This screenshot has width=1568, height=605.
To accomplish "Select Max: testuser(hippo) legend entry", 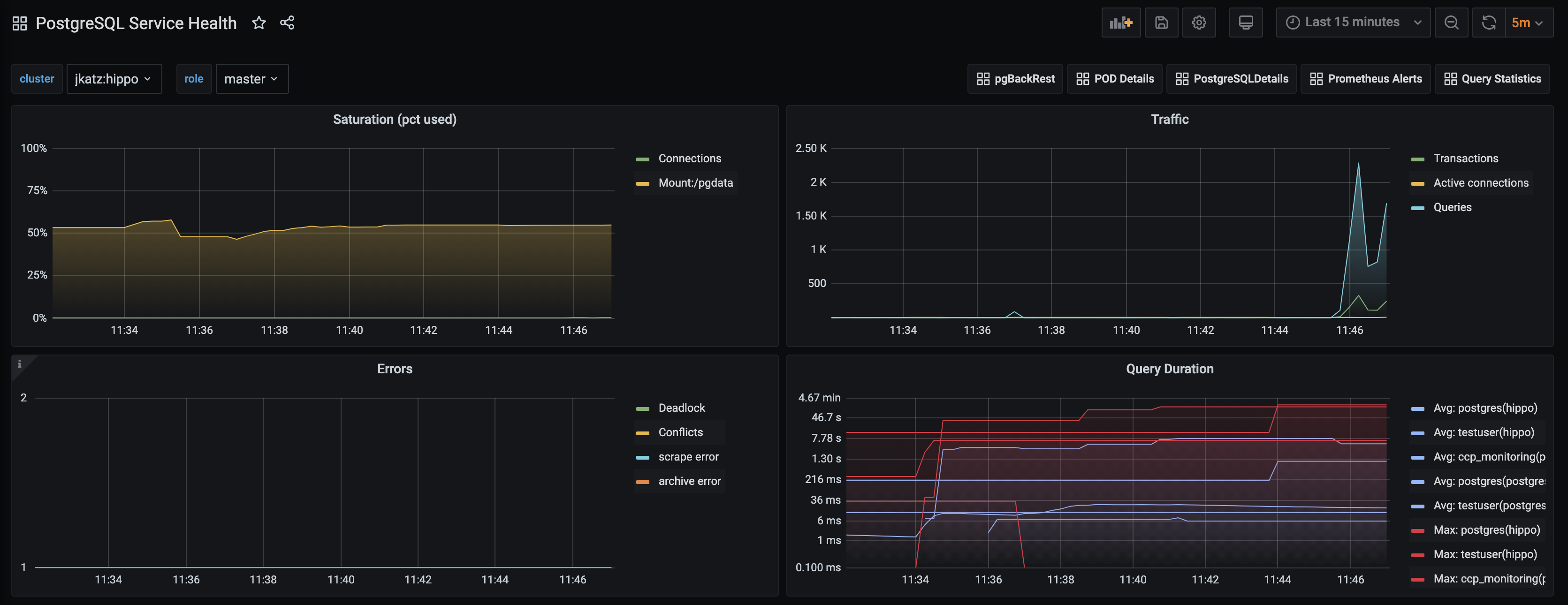I will pyautogui.click(x=1484, y=554).
